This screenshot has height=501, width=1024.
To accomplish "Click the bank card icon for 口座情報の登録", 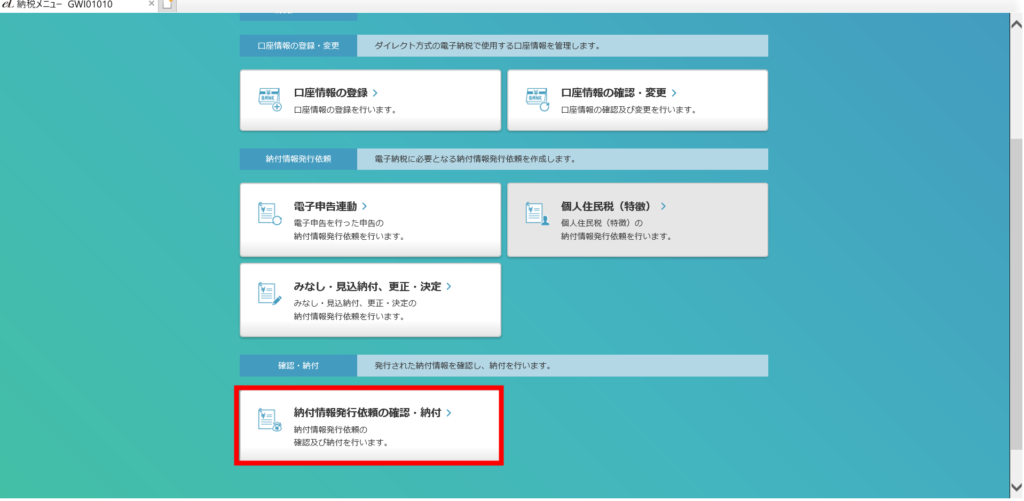I will 270,99.
